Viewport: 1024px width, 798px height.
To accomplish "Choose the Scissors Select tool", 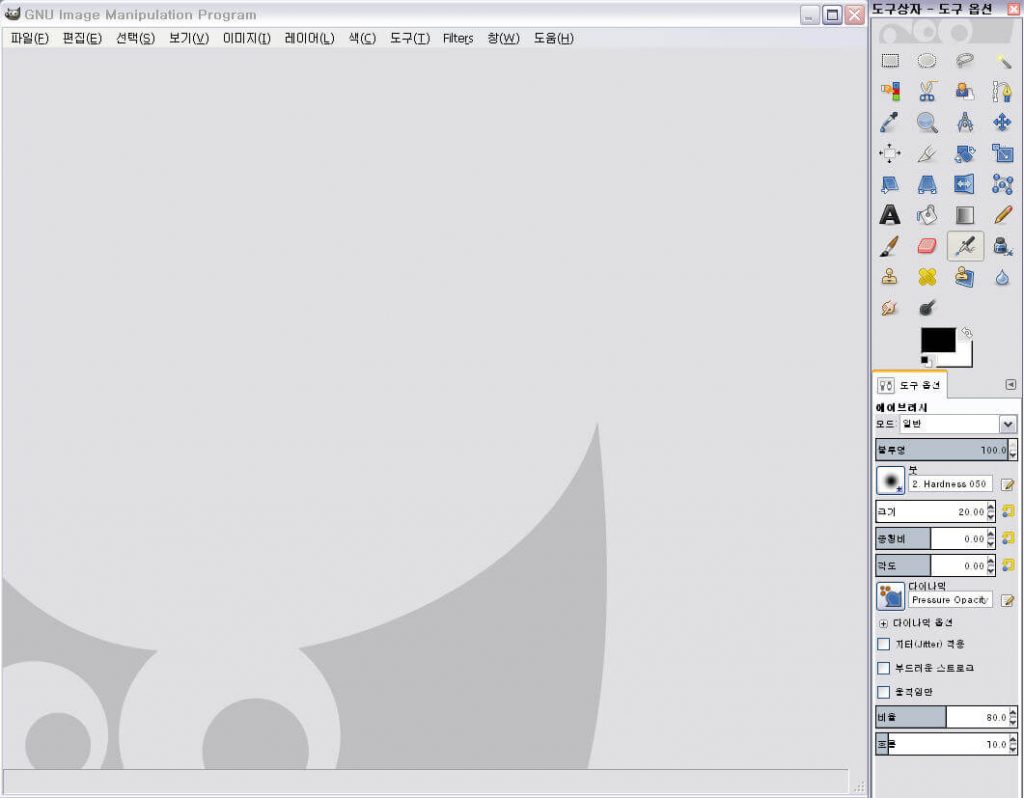I will pos(927,91).
